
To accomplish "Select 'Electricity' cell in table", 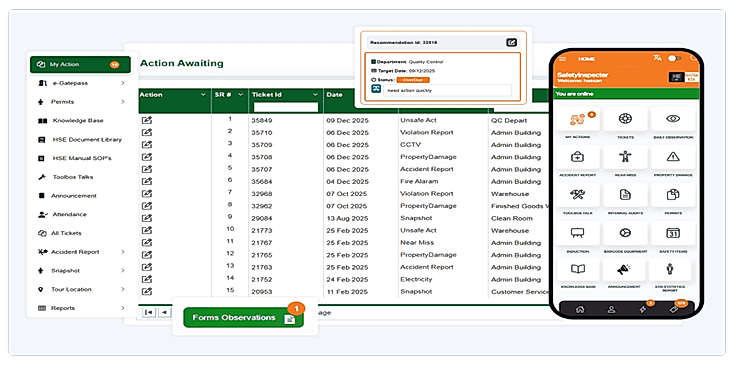I will pos(416,279).
